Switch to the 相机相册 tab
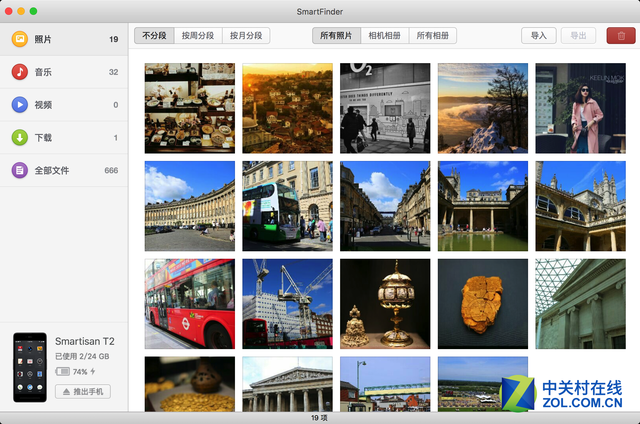This screenshot has width=640, height=424. coord(382,35)
